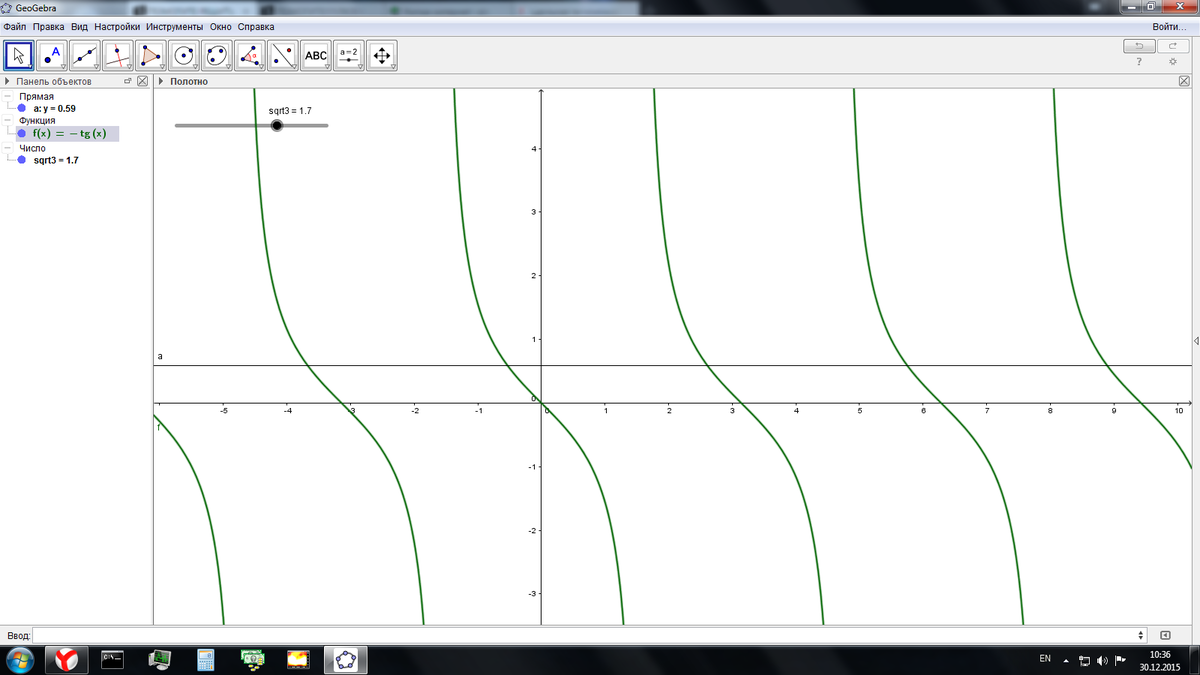Toggle visibility of line a: y = 0.59
This screenshot has height=675, width=1200.
pyautogui.click(x=22, y=108)
